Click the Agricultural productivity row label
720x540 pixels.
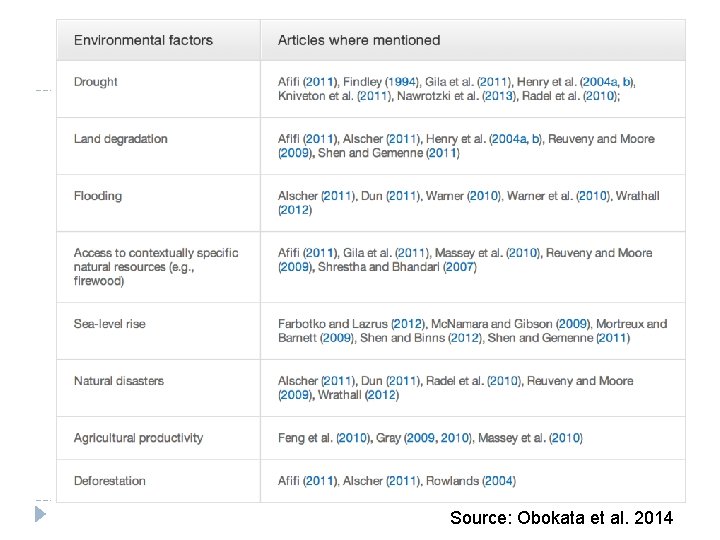pos(138,438)
